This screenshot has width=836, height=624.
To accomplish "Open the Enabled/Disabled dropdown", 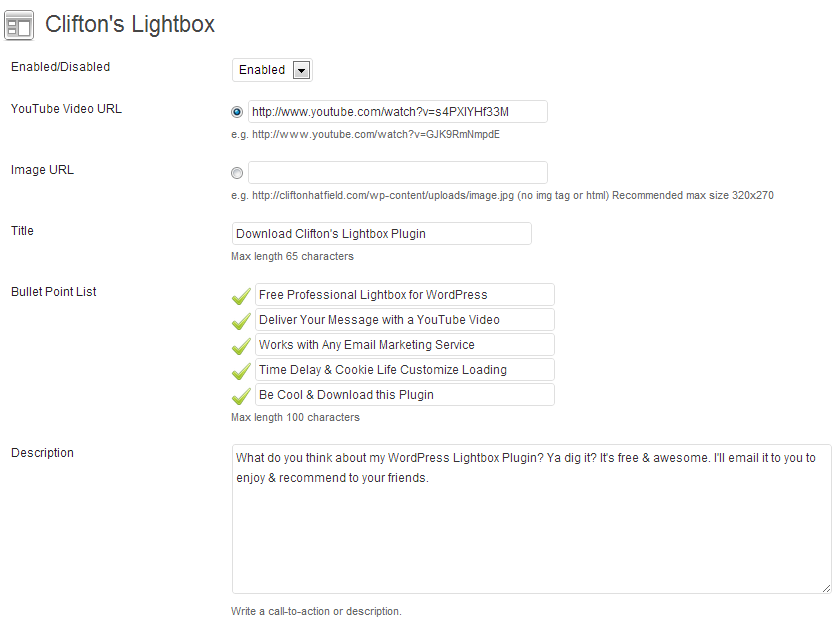I will pos(272,70).
